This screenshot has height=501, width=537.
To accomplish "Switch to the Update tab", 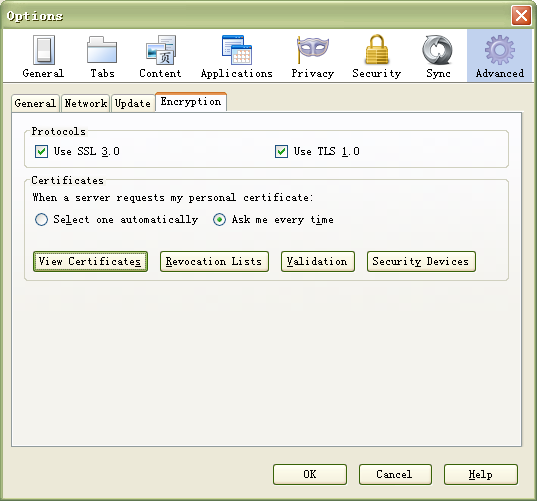I will pyautogui.click(x=133, y=103).
